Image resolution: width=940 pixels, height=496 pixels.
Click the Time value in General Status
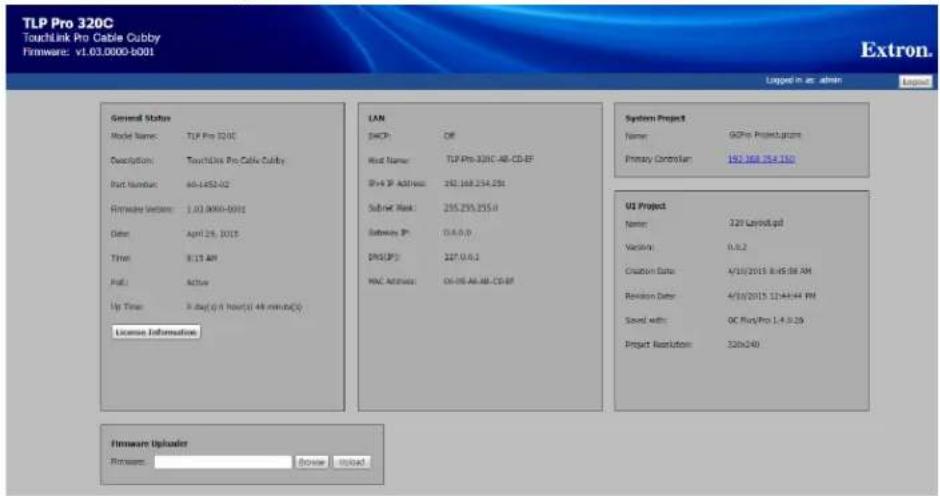point(202,258)
